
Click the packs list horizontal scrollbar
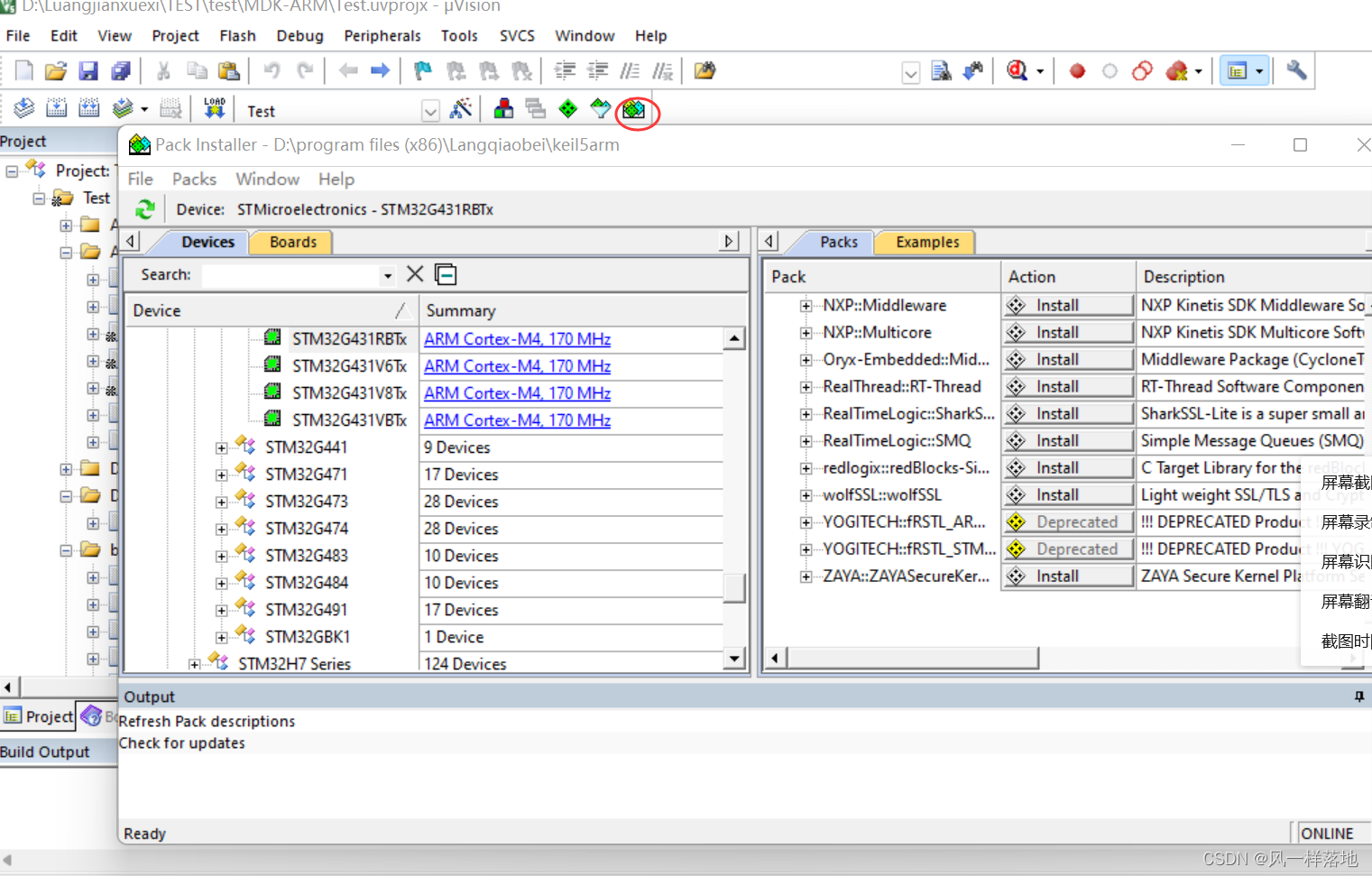click(912, 658)
